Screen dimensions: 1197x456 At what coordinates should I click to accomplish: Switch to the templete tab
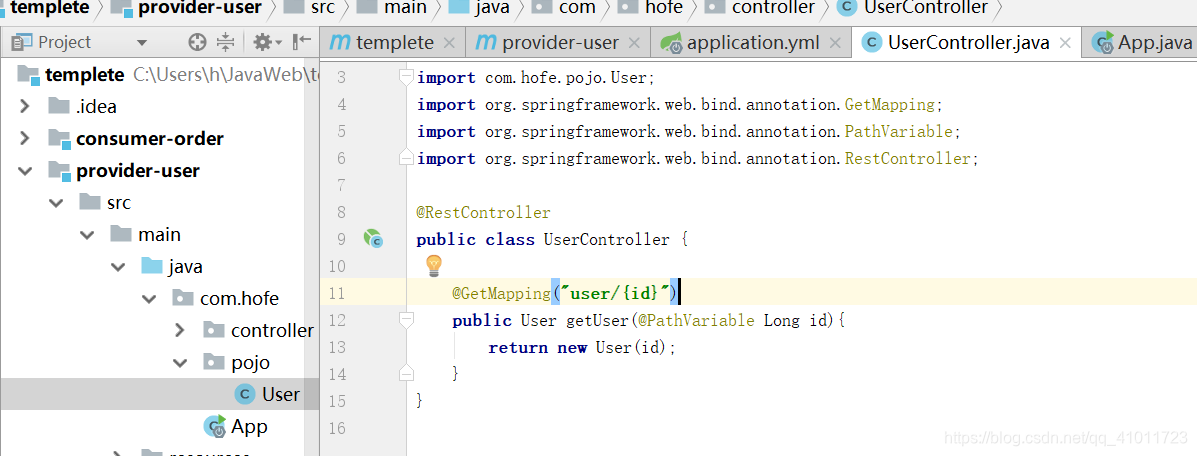[395, 43]
